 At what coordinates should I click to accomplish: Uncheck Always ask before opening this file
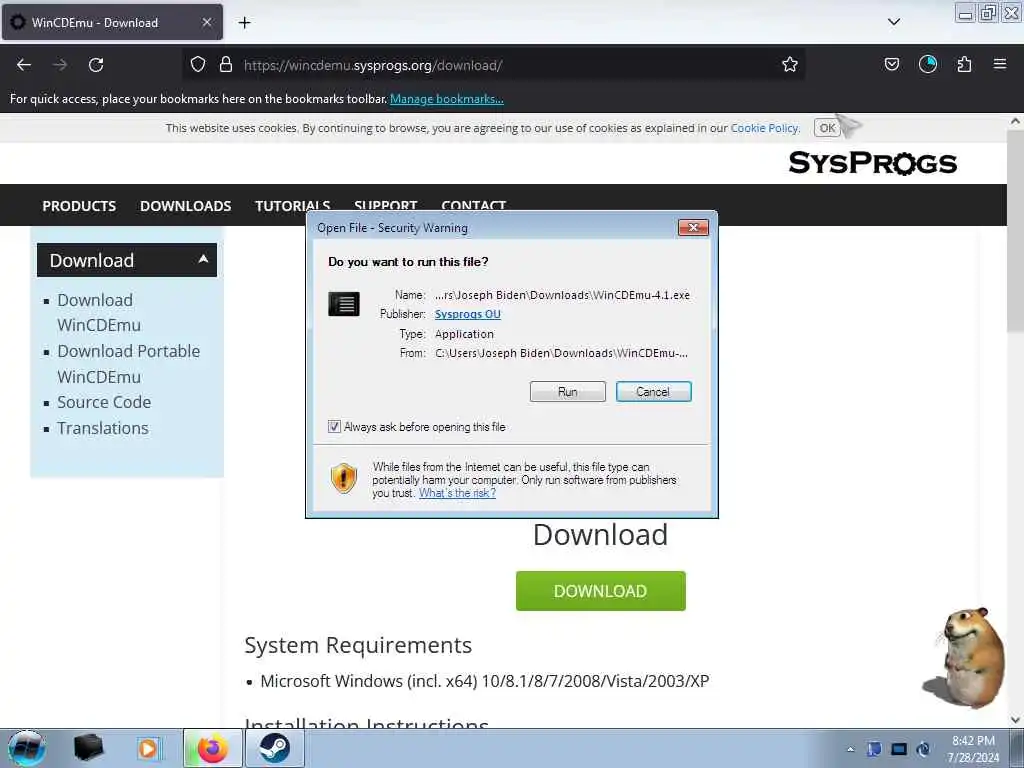point(334,427)
